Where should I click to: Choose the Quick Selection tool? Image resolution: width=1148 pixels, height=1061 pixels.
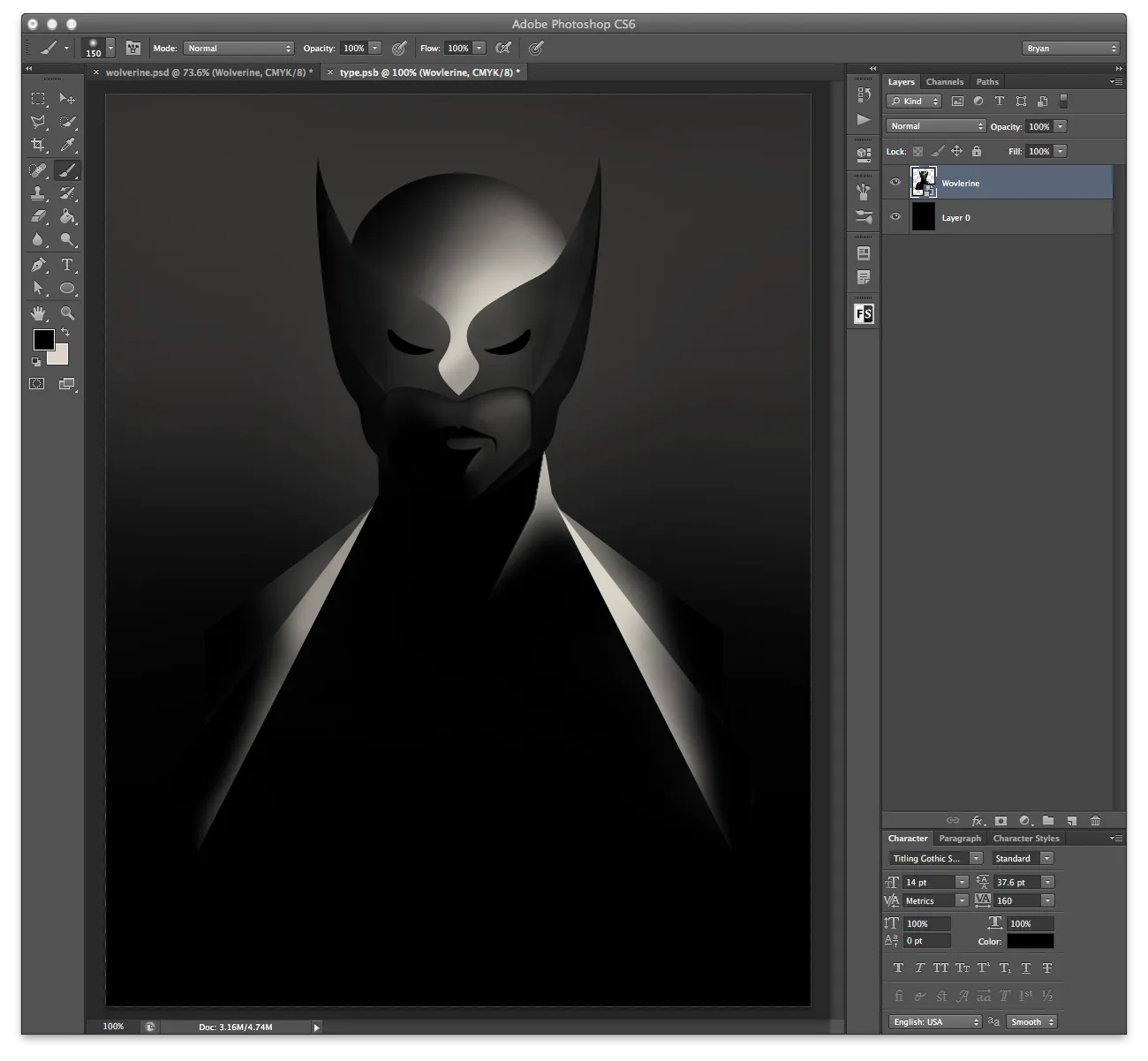point(67,122)
